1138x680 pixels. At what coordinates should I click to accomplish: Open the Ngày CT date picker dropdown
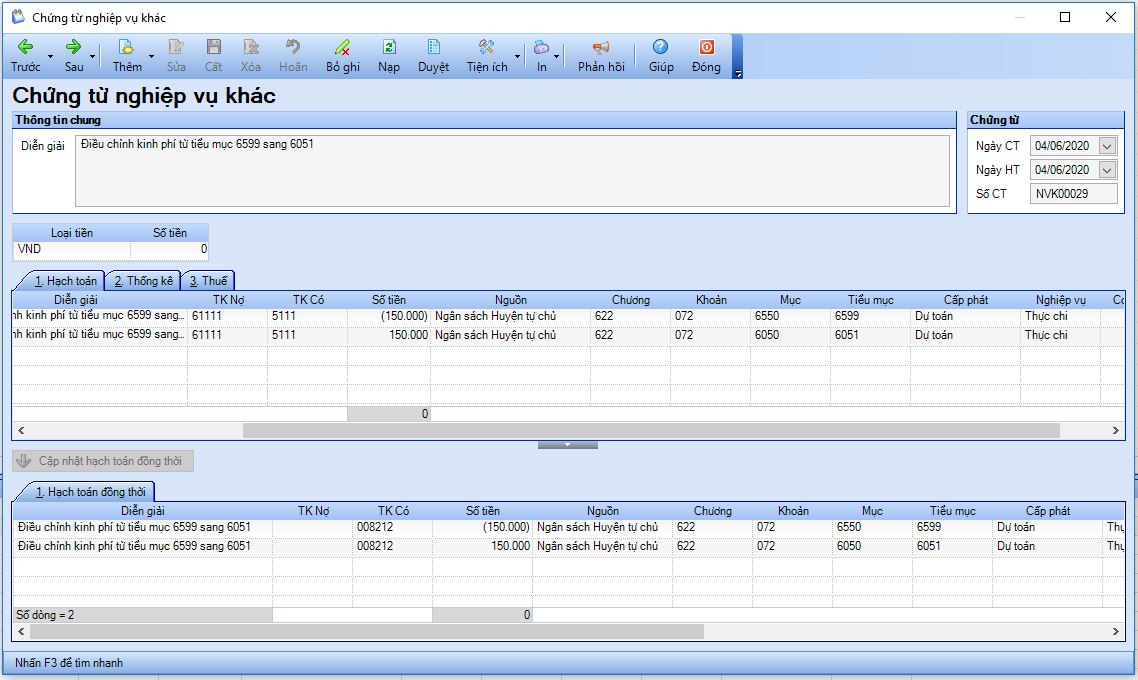click(x=1107, y=146)
